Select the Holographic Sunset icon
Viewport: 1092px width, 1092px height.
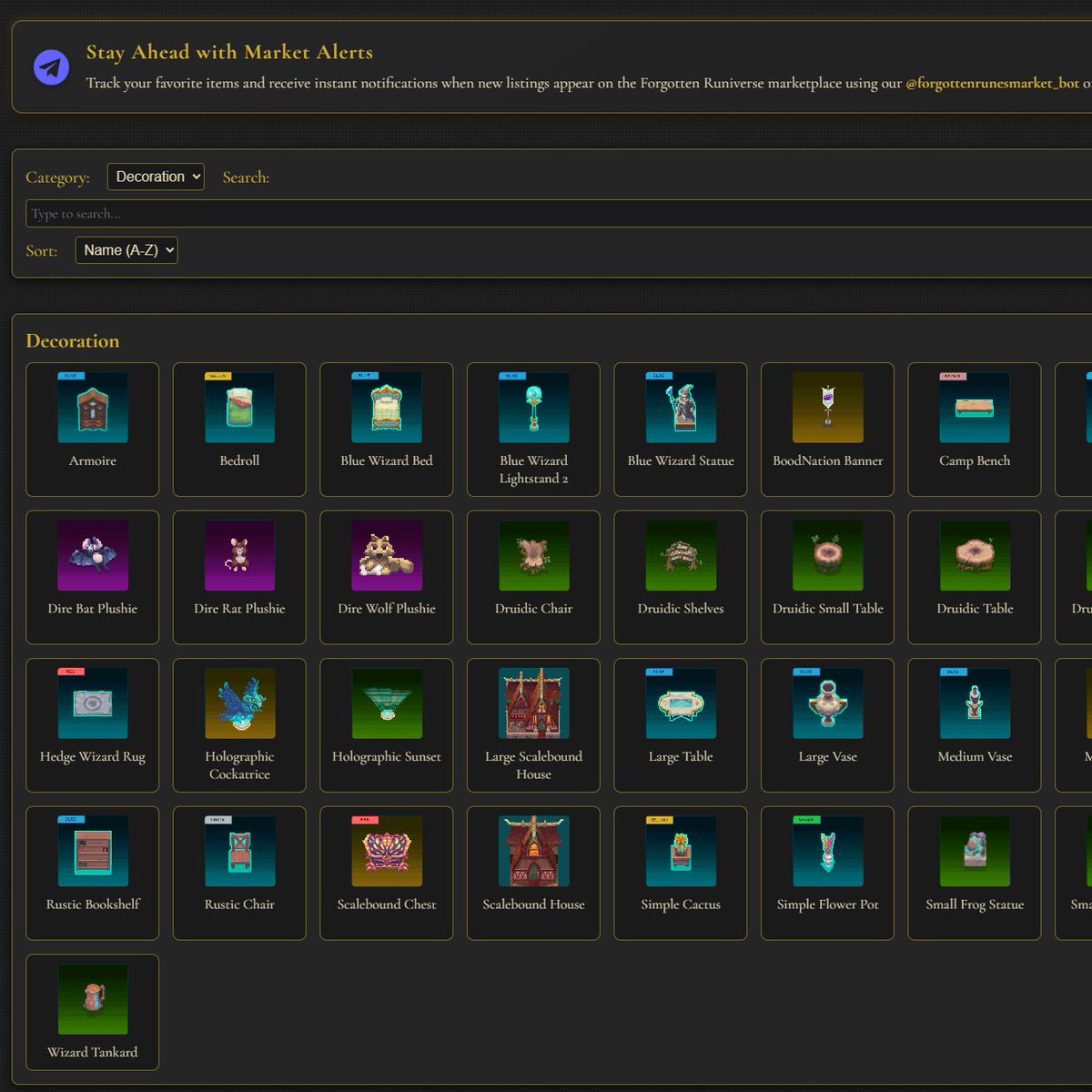[387, 703]
